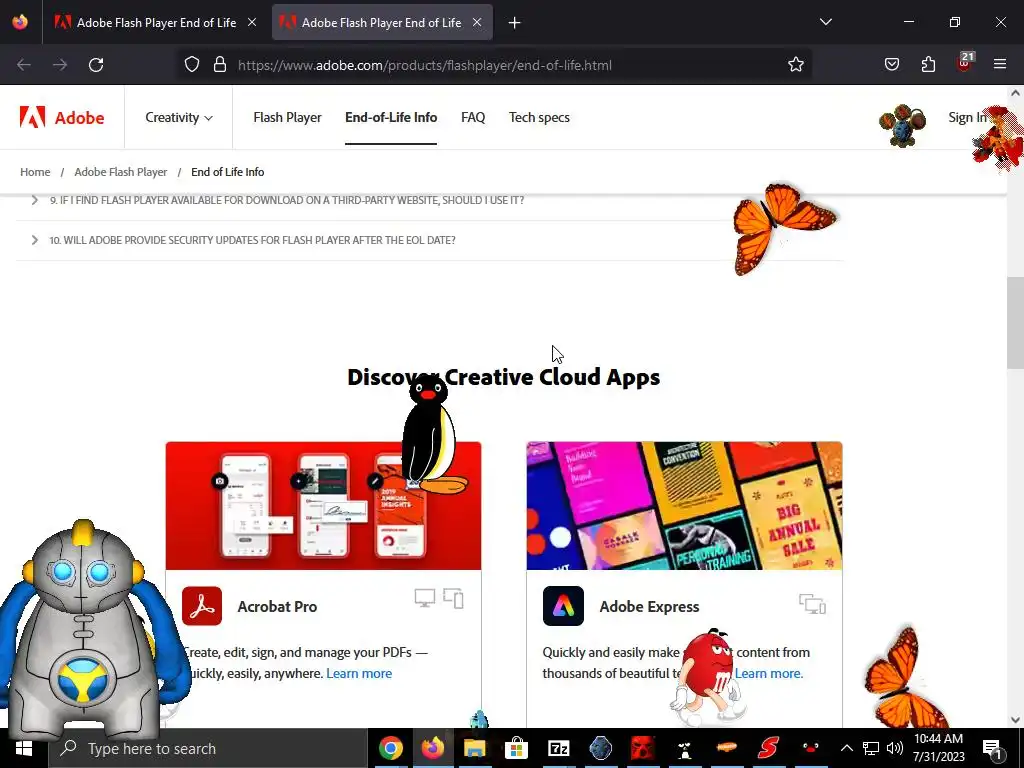
Task: Open the volume speaker tray icon
Action: 895,748
